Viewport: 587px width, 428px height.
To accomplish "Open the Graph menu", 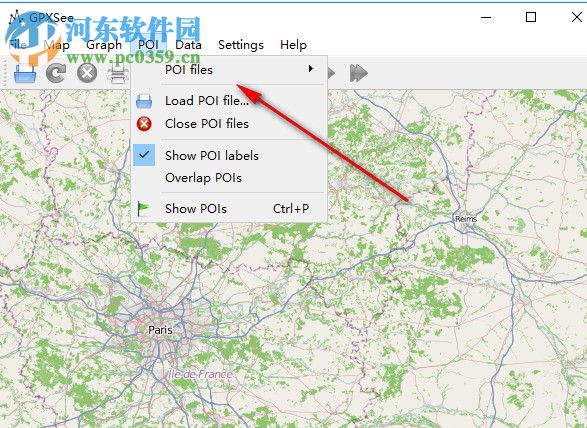I will tap(104, 45).
